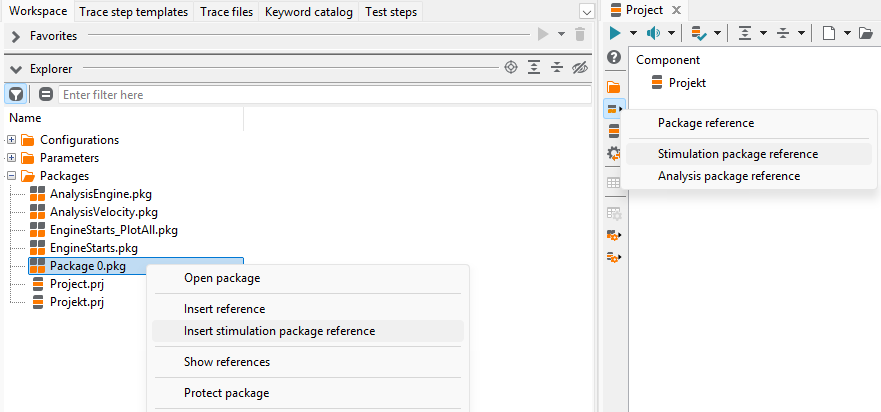Click the collapse all icon in Explorer header
This screenshot has height=412, width=881.
(557, 68)
